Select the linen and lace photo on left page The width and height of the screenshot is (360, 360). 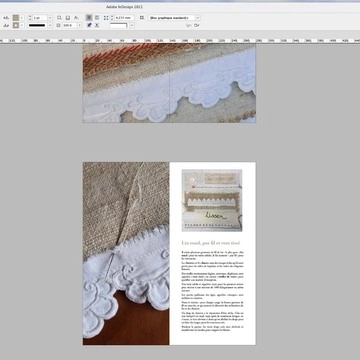coord(126,253)
